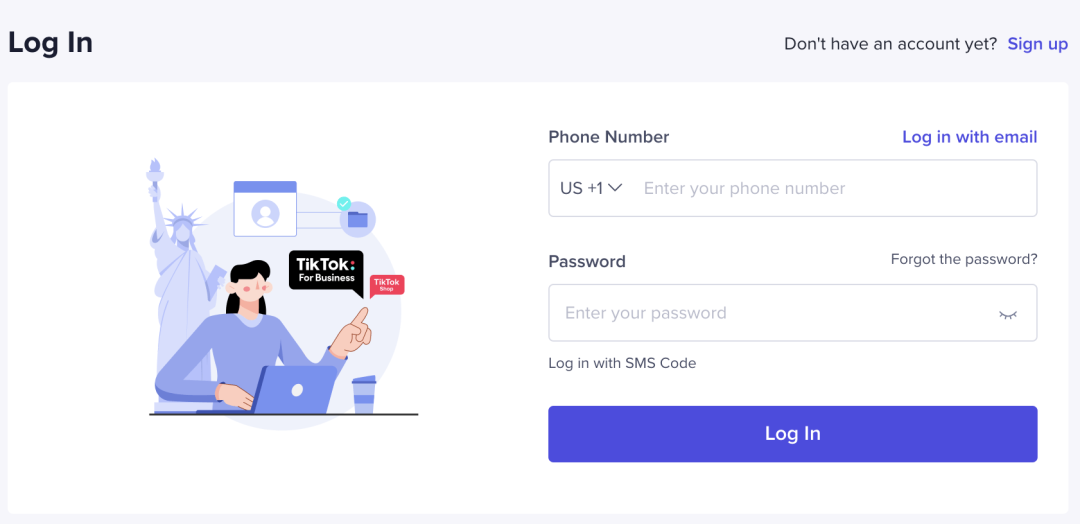The height and width of the screenshot is (524, 1080).
Task: Click the Log In page heading
Action: coord(50,43)
